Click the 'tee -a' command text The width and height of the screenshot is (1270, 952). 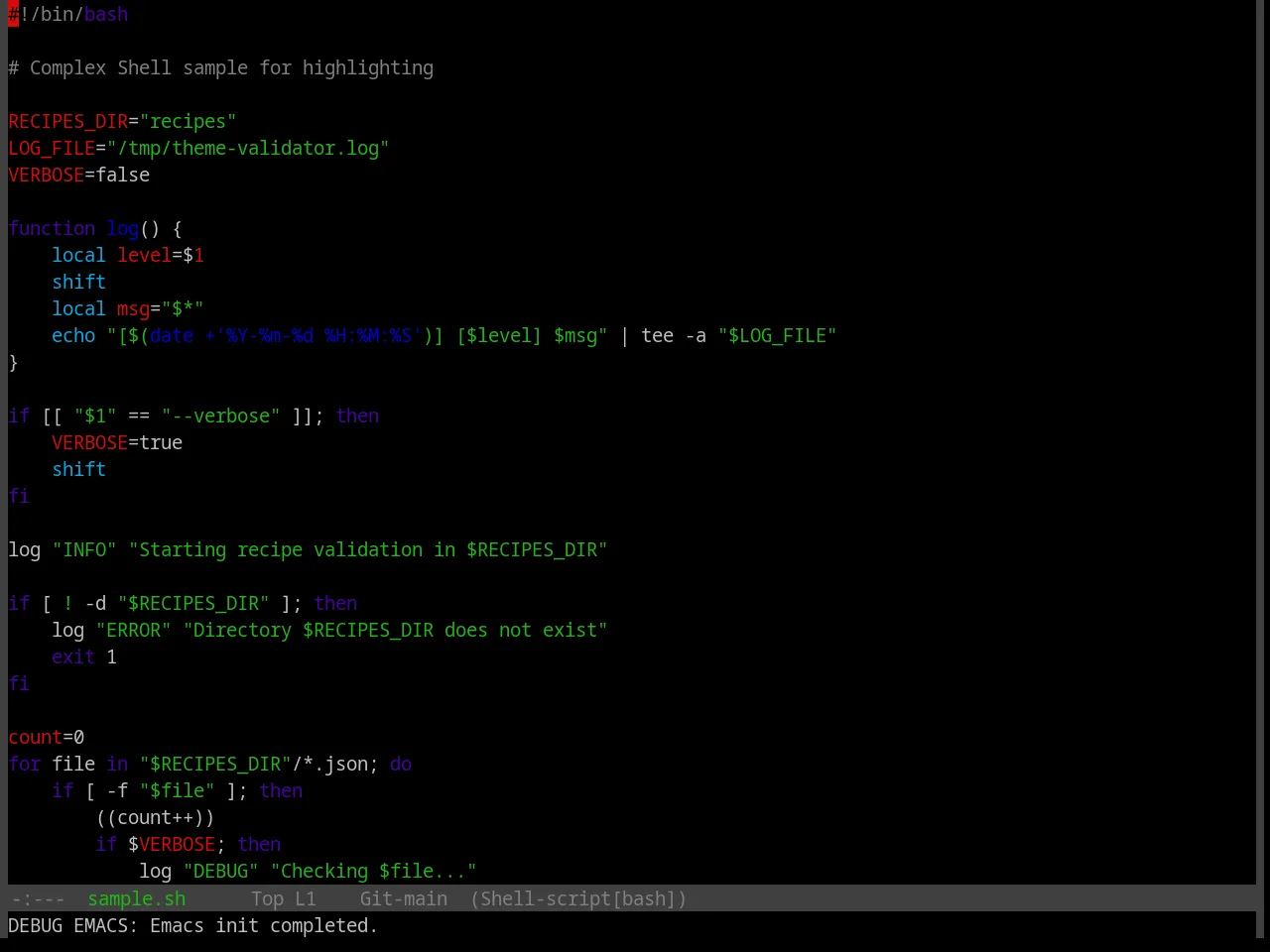pyautogui.click(x=674, y=335)
